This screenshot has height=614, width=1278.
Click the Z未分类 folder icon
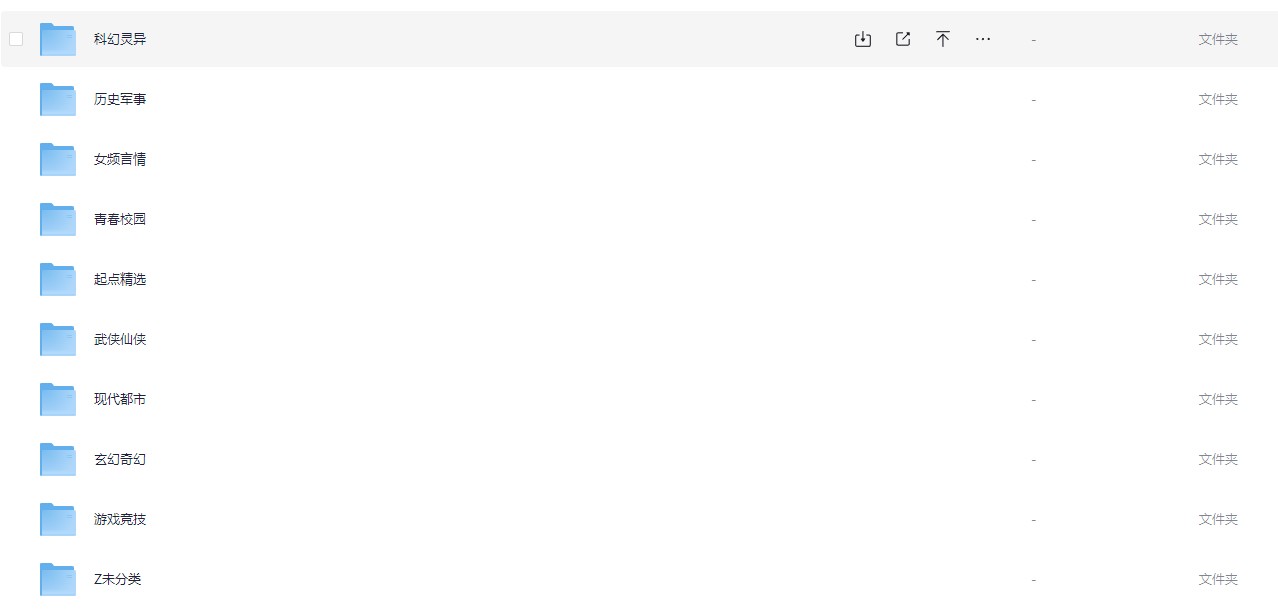[x=58, y=579]
